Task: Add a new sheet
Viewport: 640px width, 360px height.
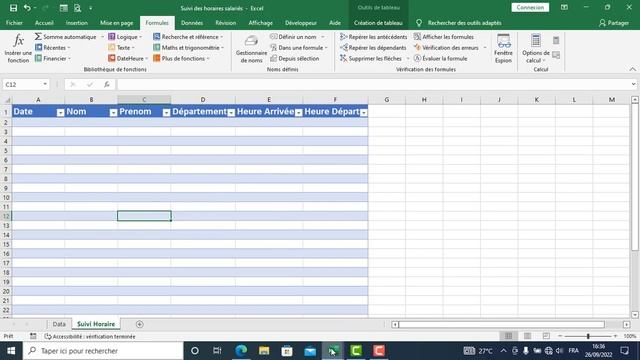Action: 140,324
